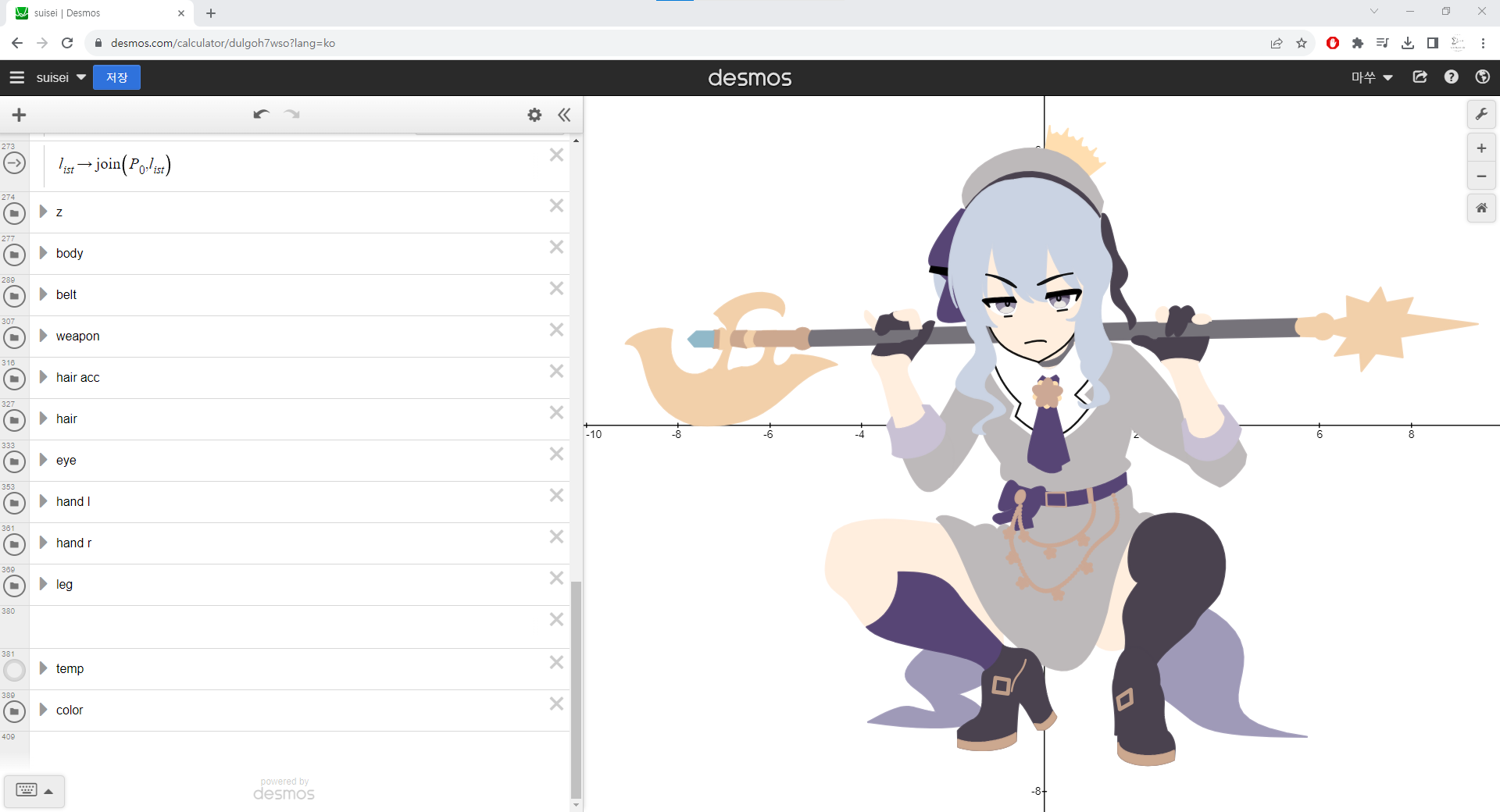Redo the last undone edit
Viewport: 1500px width, 812px height.
(292, 115)
